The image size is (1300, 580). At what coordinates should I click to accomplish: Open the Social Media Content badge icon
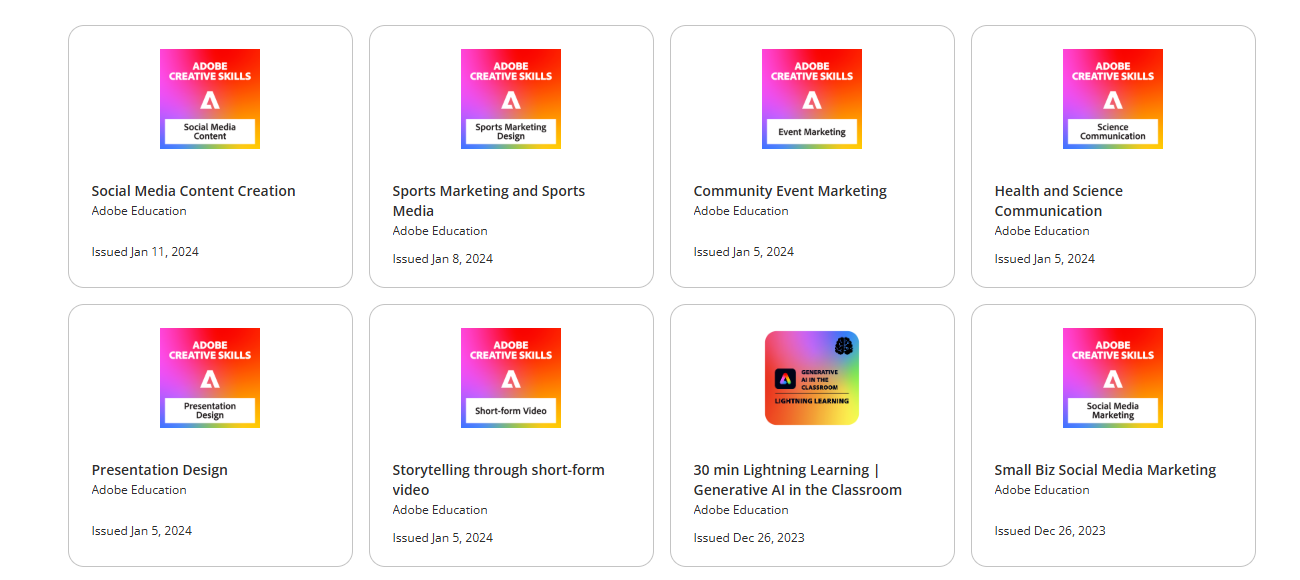click(209, 99)
